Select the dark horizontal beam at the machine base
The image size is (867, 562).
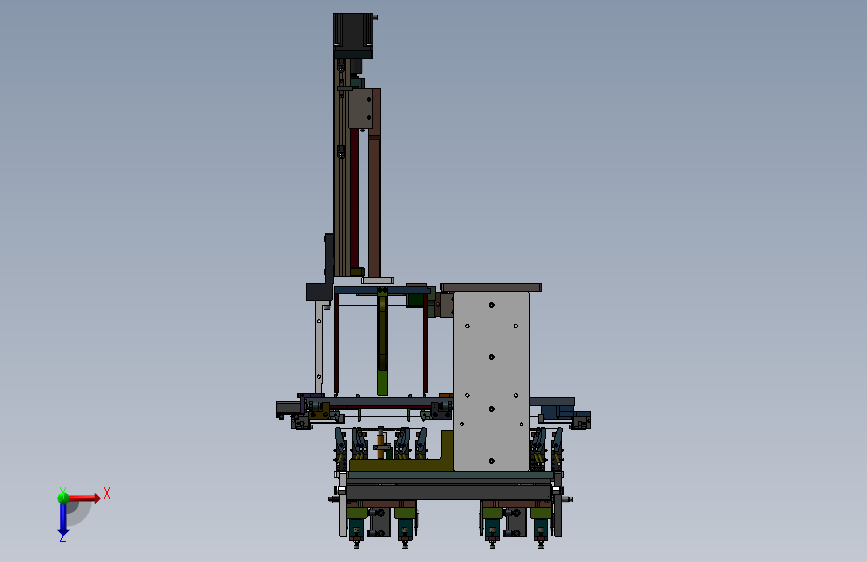(x=448, y=491)
